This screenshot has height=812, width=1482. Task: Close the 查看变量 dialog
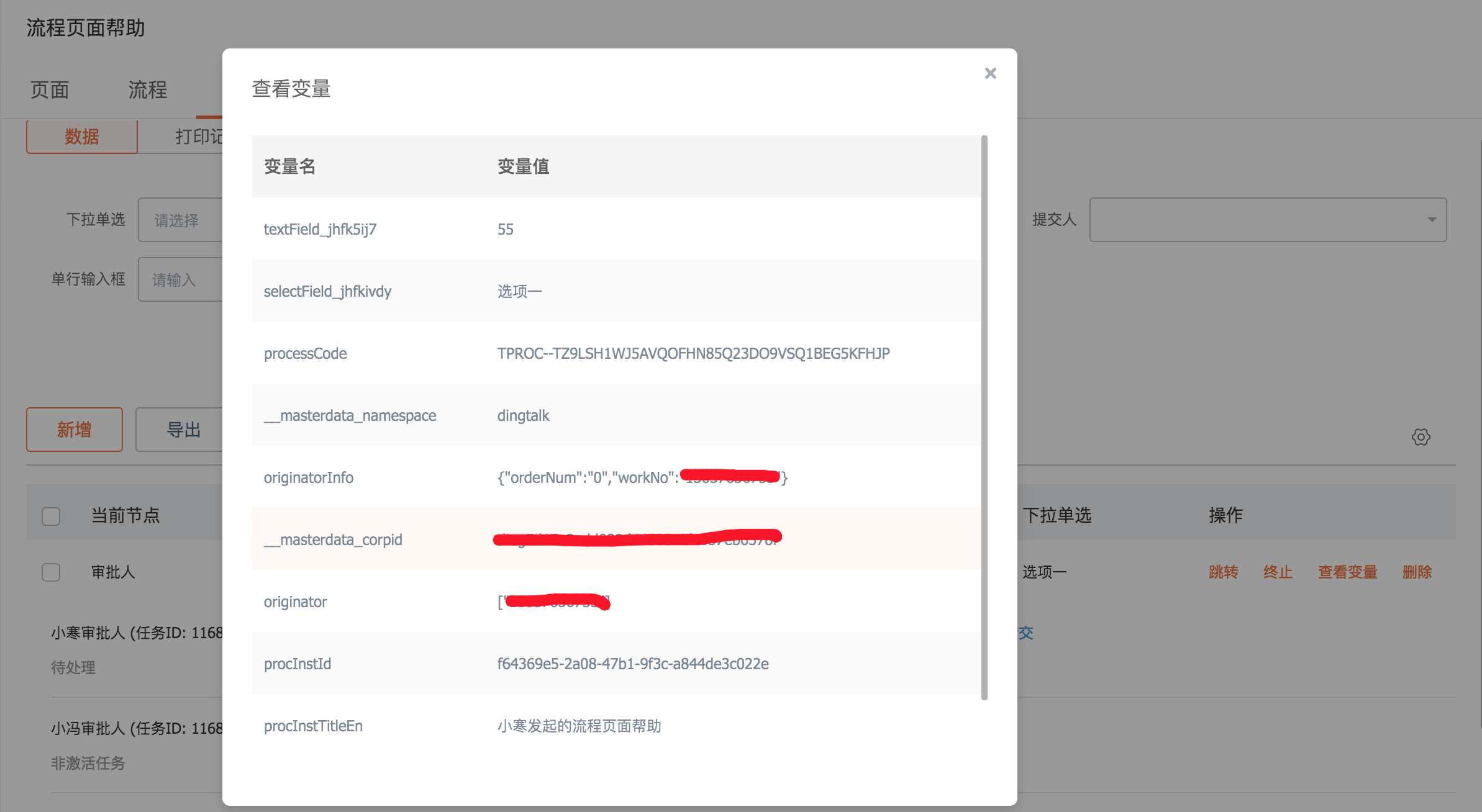click(990, 73)
